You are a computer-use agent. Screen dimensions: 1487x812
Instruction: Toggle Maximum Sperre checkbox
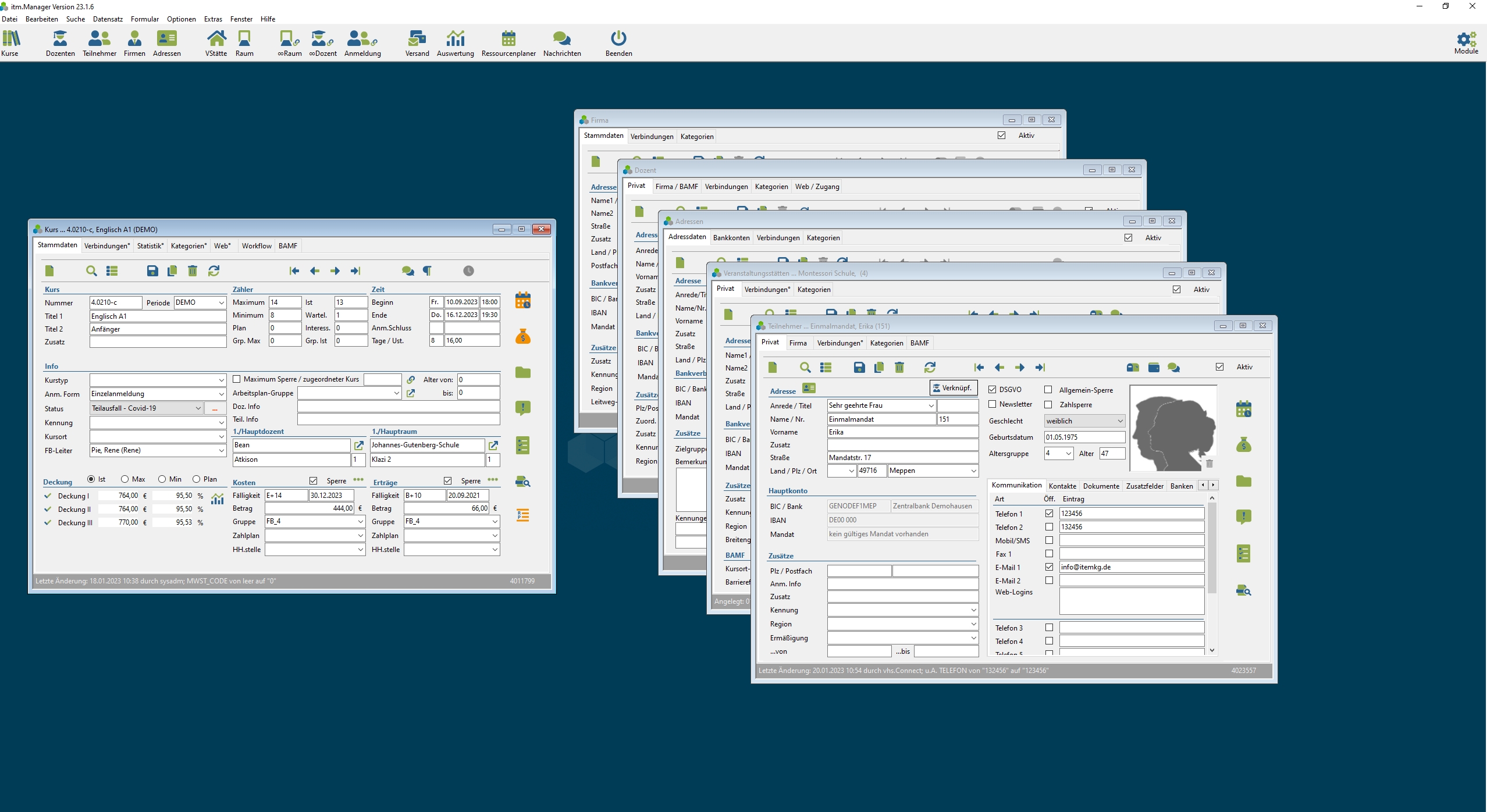tap(237, 379)
